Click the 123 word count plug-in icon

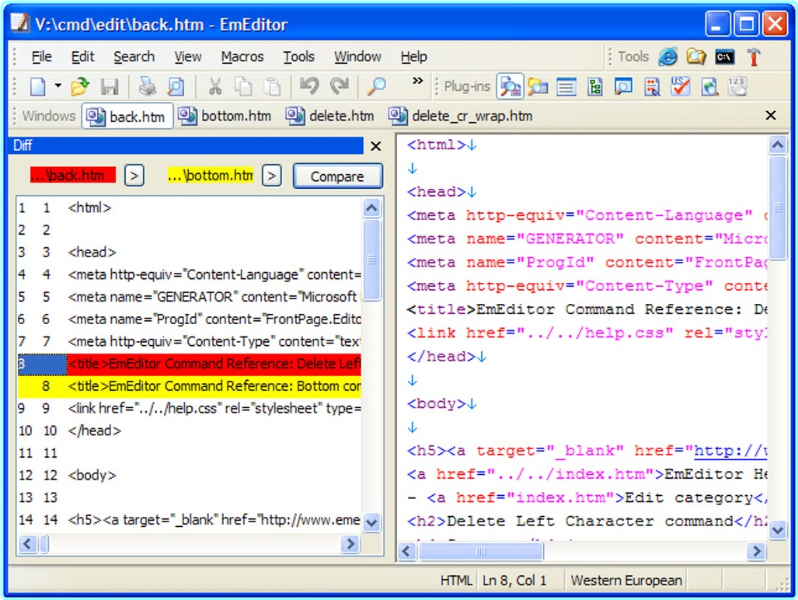[737, 87]
